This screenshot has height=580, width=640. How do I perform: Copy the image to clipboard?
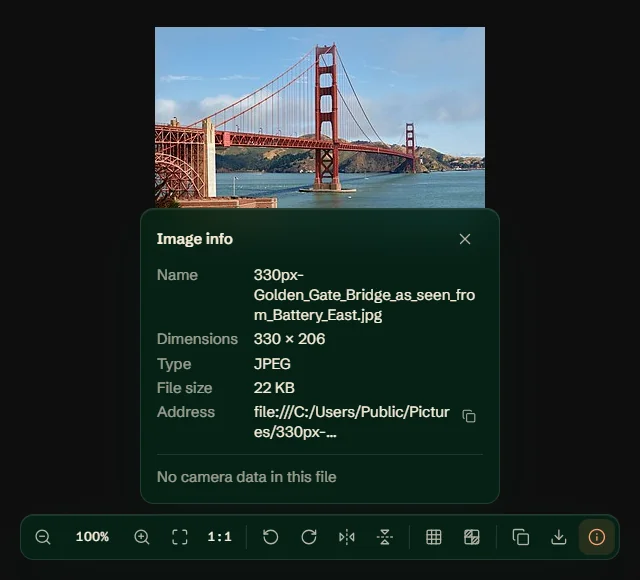[x=520, y=537]
